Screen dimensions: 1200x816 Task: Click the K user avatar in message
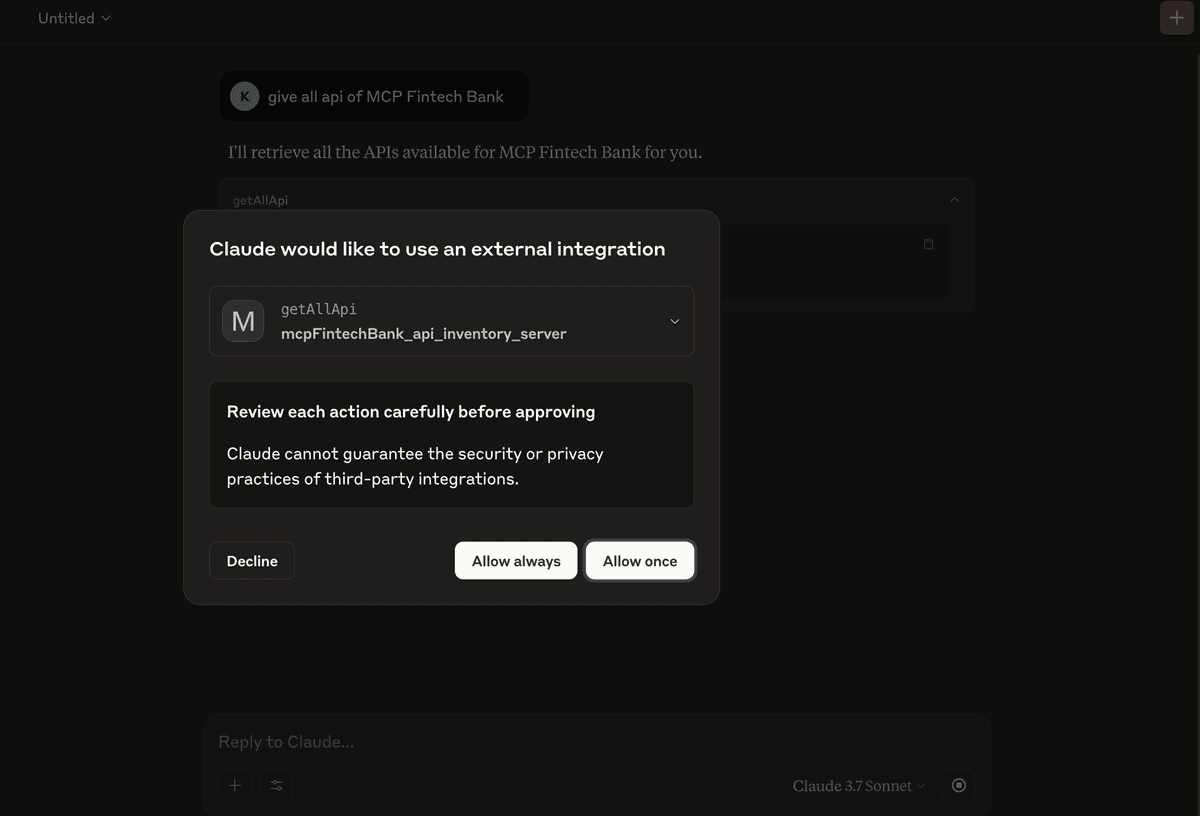(x=244, y=96)
